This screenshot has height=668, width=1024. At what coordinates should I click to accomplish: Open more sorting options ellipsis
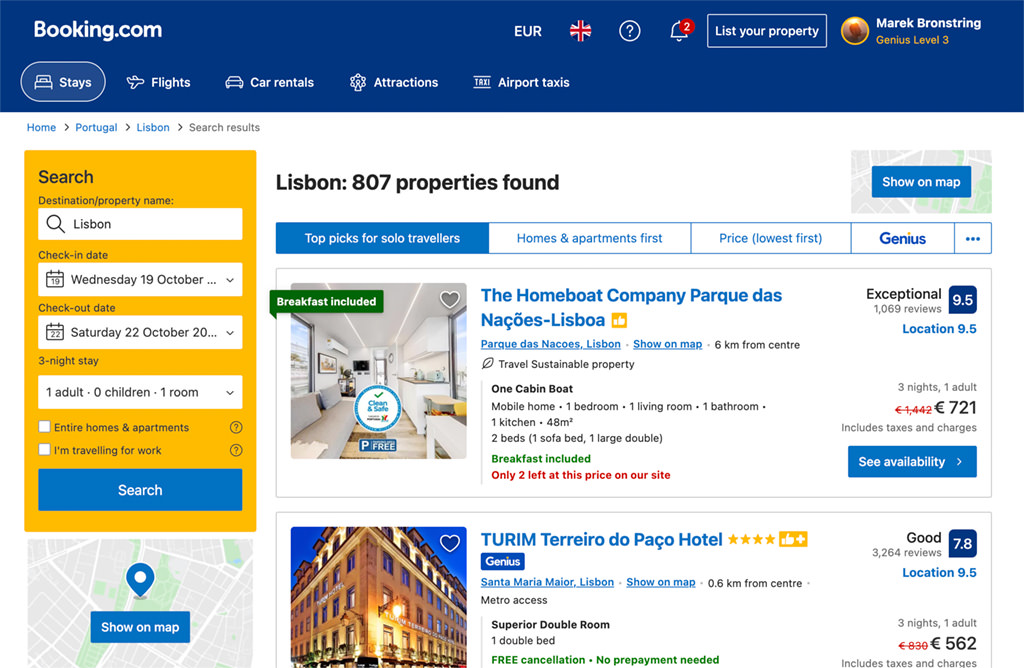point(972,238)
